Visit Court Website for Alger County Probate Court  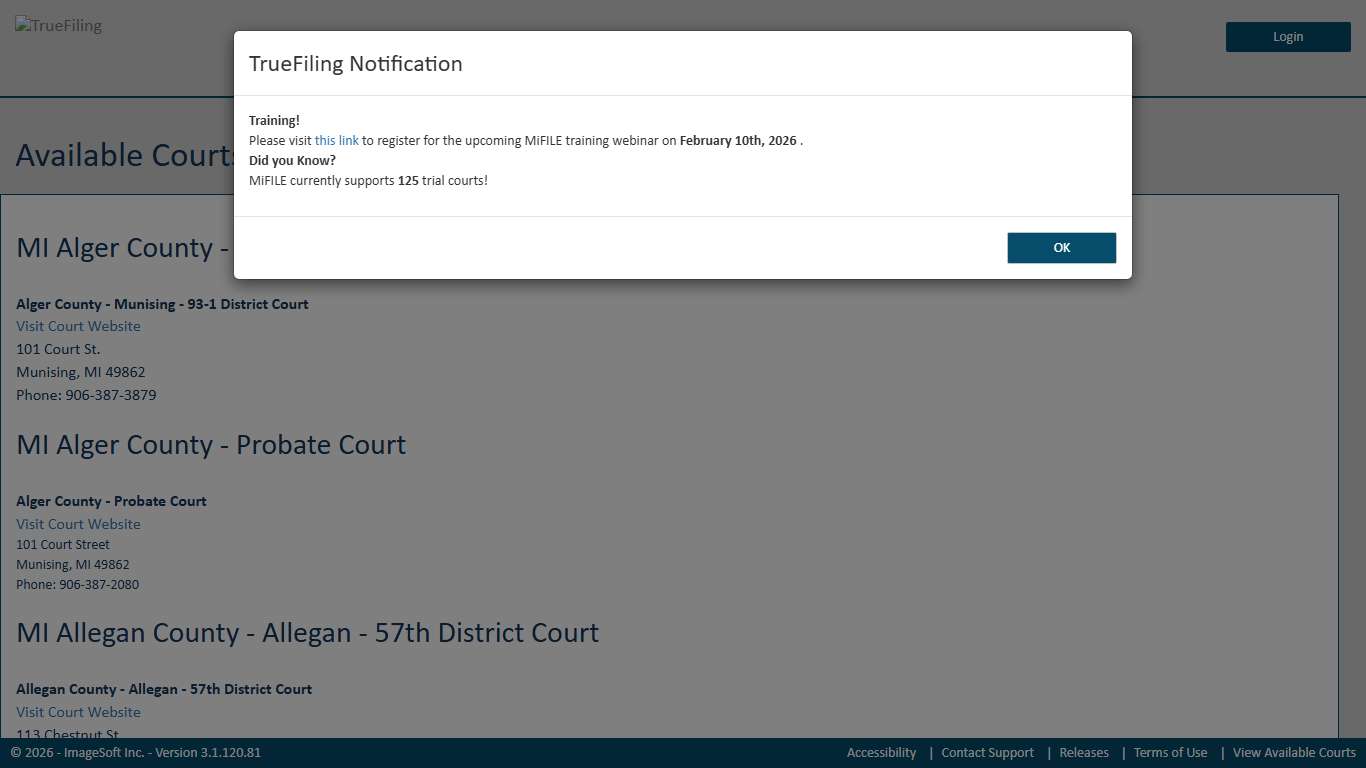(78, 524)
